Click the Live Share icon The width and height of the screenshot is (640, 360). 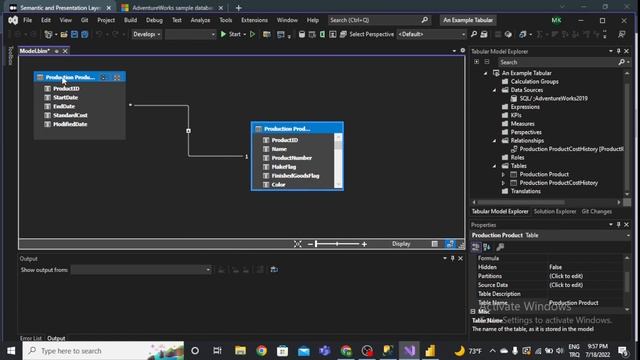click(621, 34)
